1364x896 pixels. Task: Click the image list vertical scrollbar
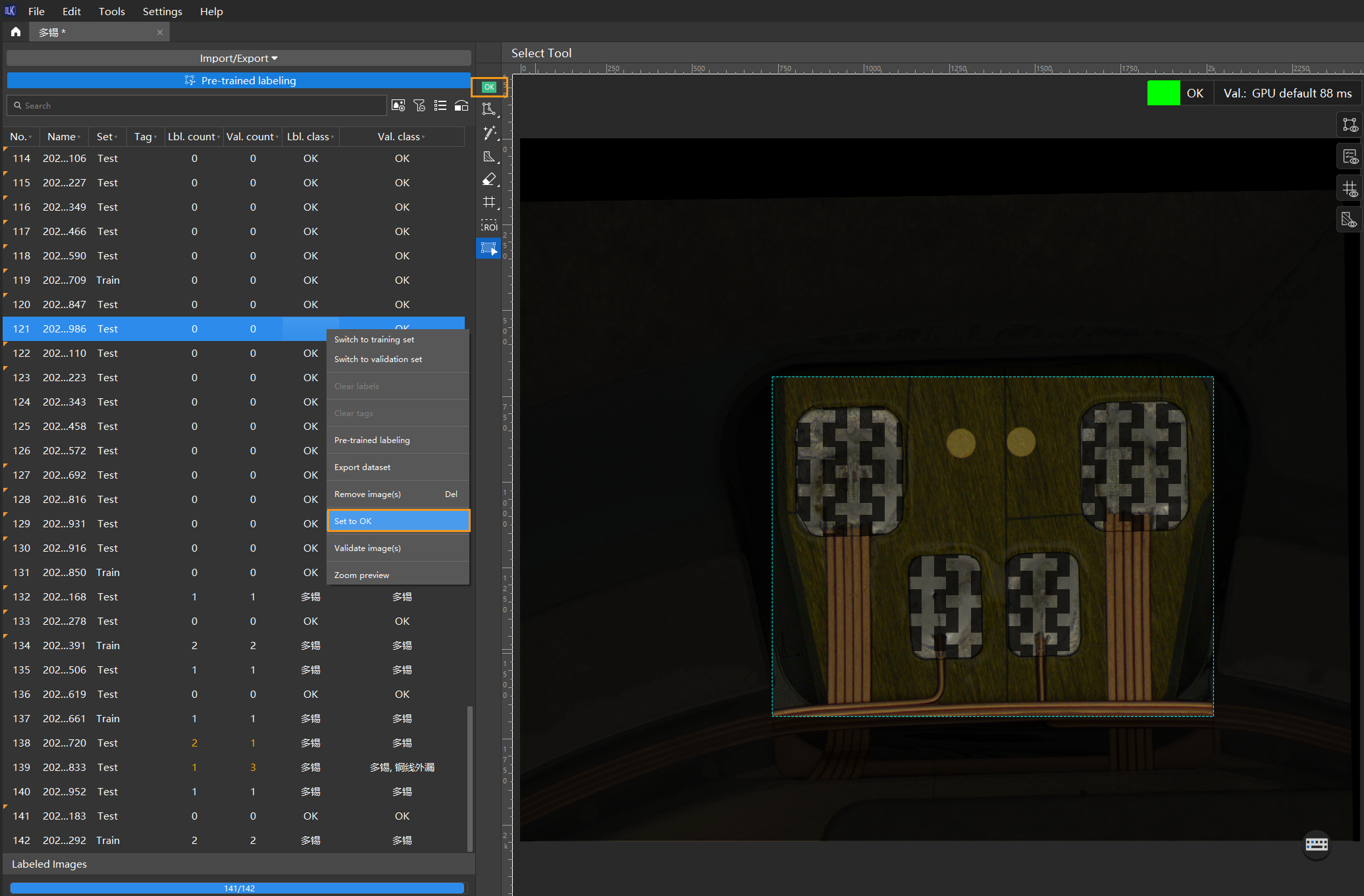pyautogui.click(x=469, y=778)
